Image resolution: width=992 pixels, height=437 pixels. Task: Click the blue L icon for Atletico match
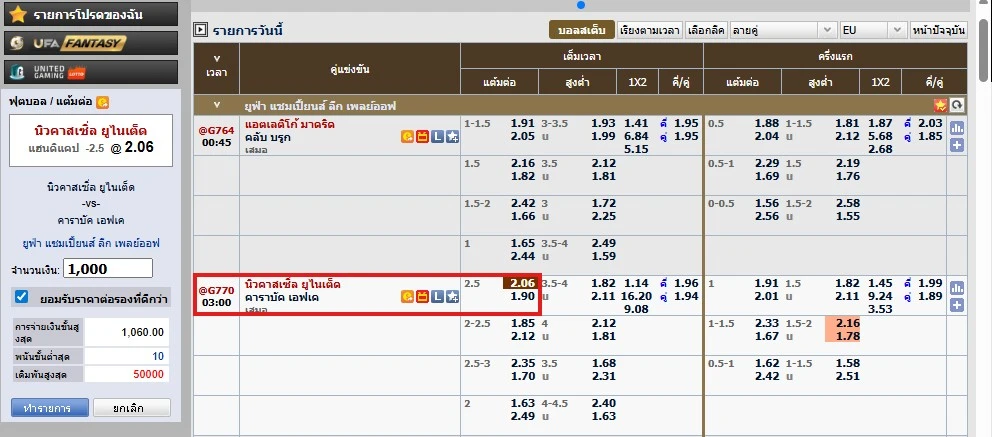437,136
